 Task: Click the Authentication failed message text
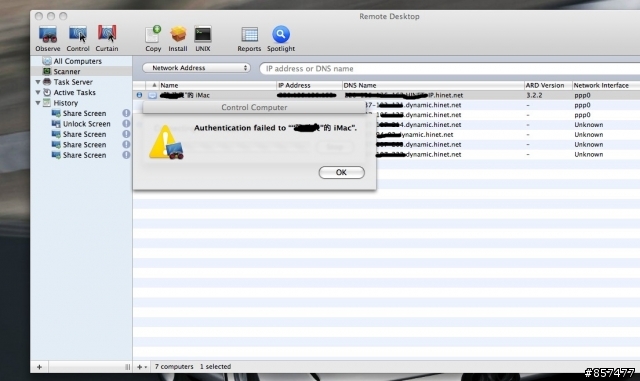coord(276,128)
